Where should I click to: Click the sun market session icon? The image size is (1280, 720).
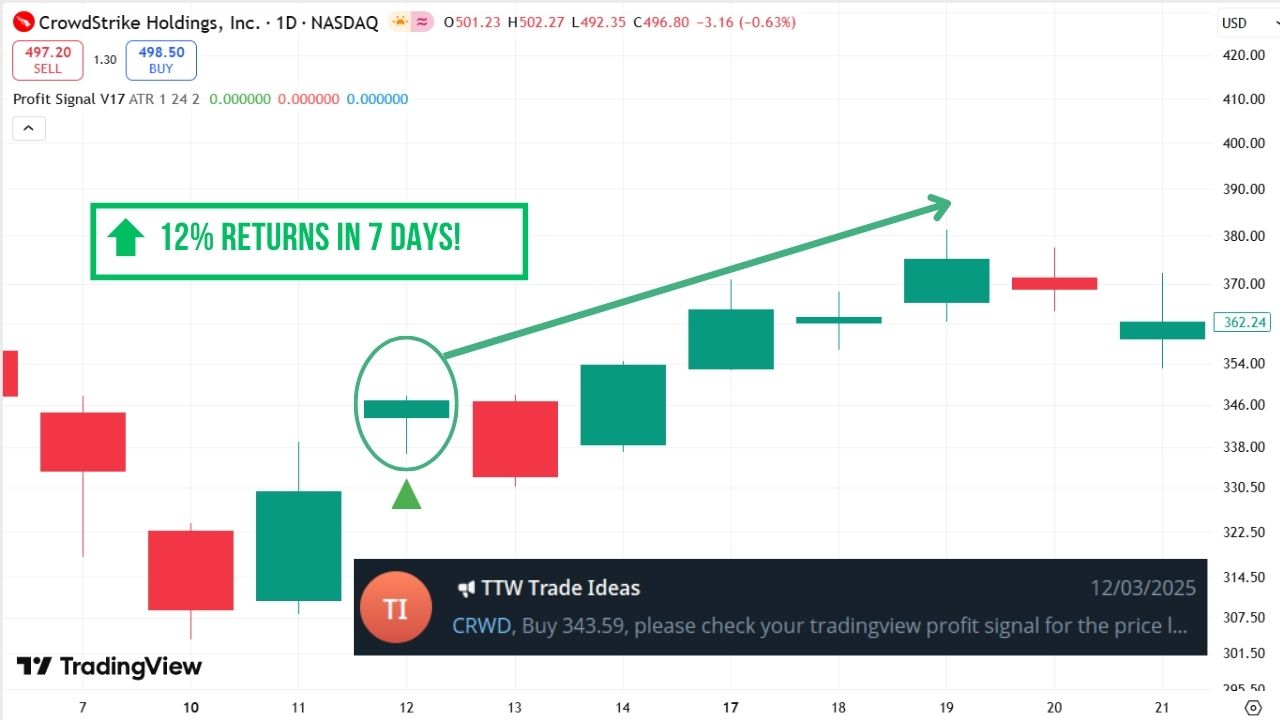click(400, 22)
